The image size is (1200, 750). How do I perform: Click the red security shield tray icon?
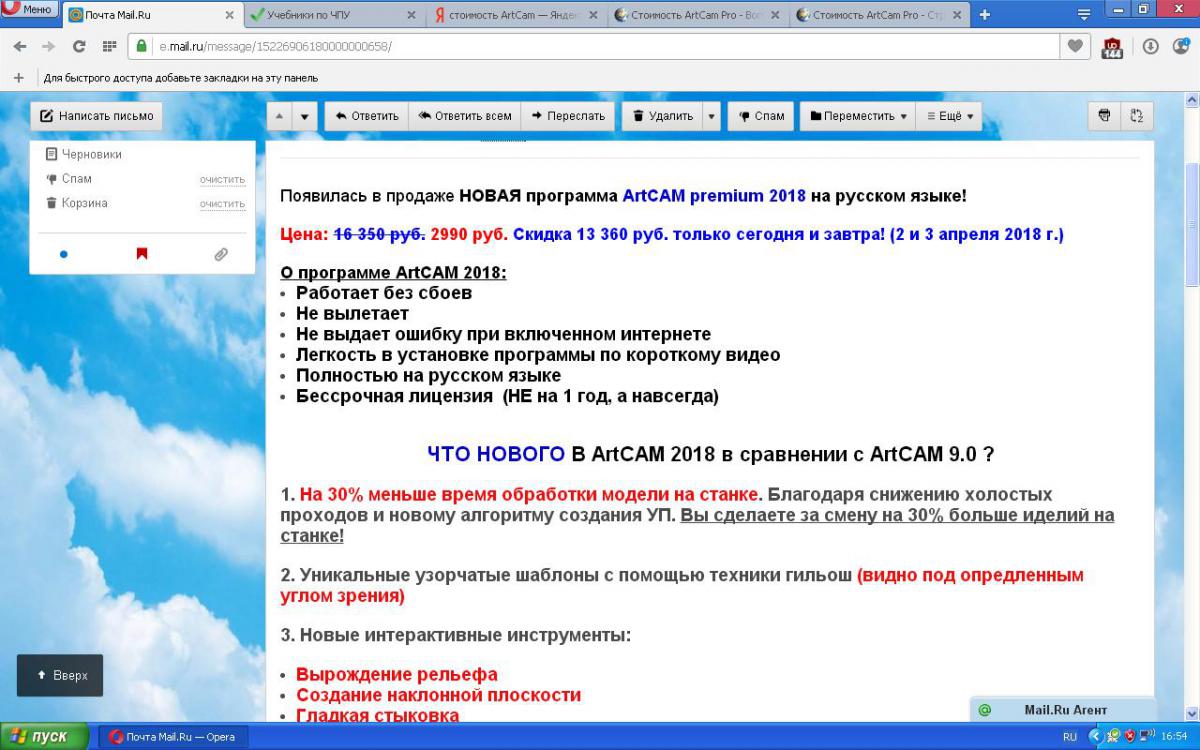[1131, 737]
